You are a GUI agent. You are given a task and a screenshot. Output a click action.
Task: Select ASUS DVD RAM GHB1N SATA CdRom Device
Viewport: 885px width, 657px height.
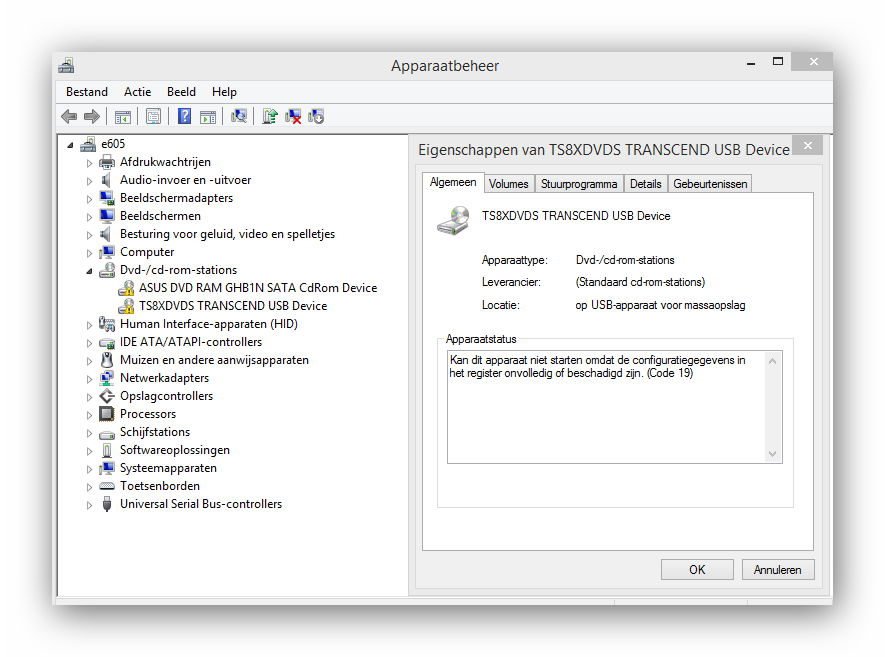coord(258,288)
